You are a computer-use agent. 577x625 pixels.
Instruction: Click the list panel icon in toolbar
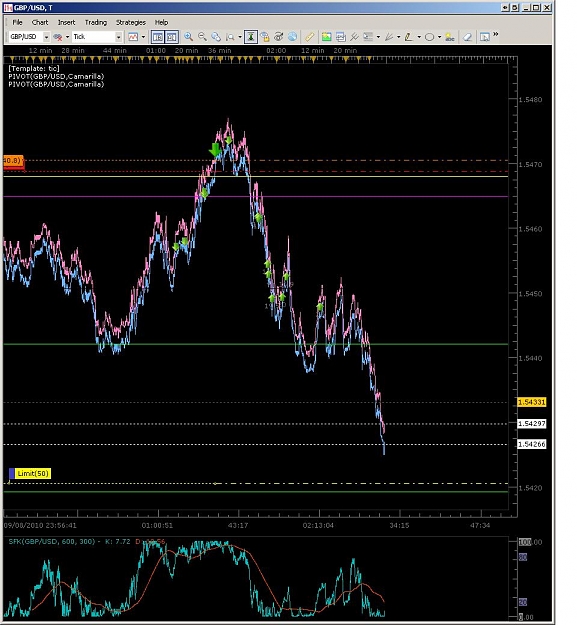tap(368, 37)
